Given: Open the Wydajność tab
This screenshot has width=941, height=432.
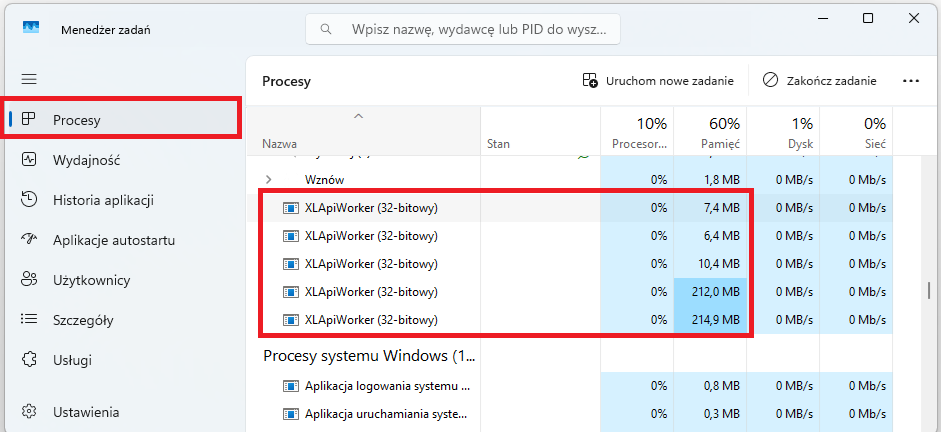Looking at the screenshot, I should pyautogui.click(x=124, y=160).
